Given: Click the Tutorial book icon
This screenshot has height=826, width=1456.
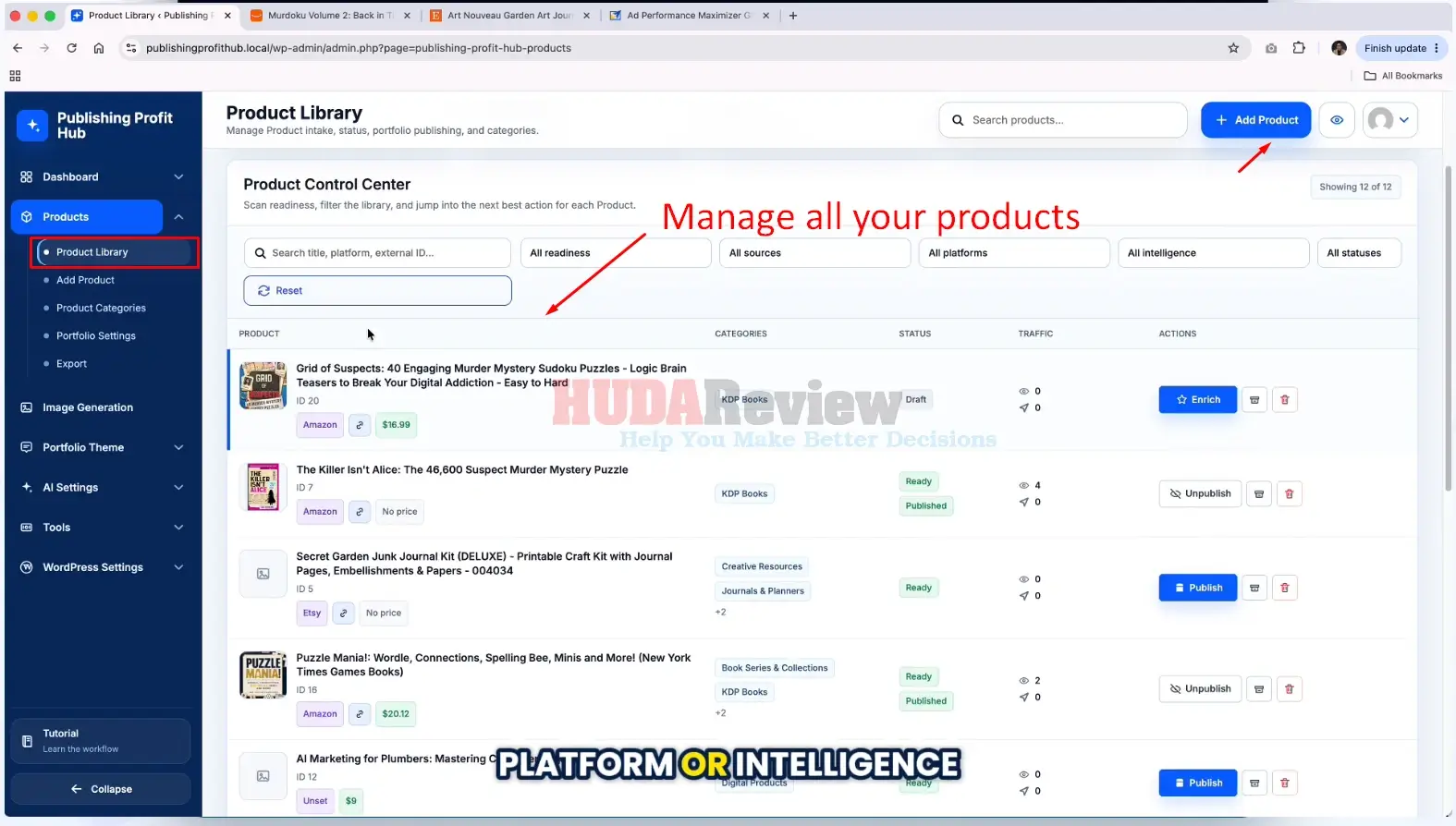Looking at the screenshot, I should [27, 741].
